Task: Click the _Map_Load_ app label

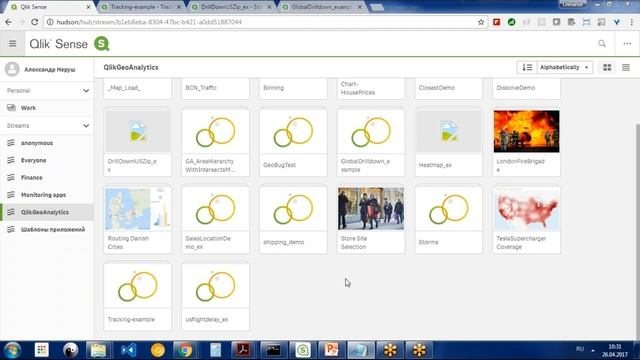Action: (124, 88)
